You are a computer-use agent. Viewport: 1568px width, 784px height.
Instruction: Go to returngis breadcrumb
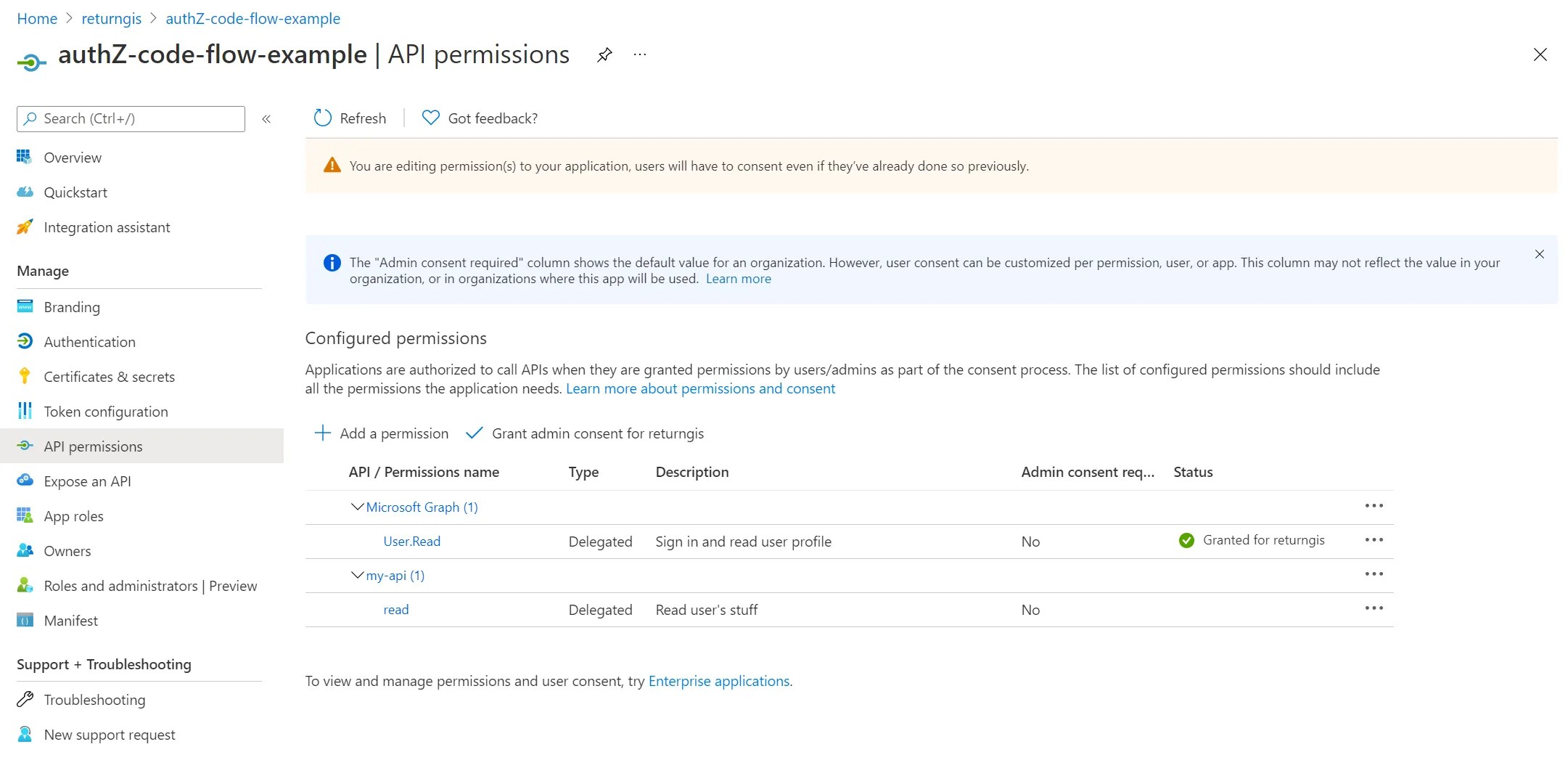pyautogui.click(x=111, y=19)
